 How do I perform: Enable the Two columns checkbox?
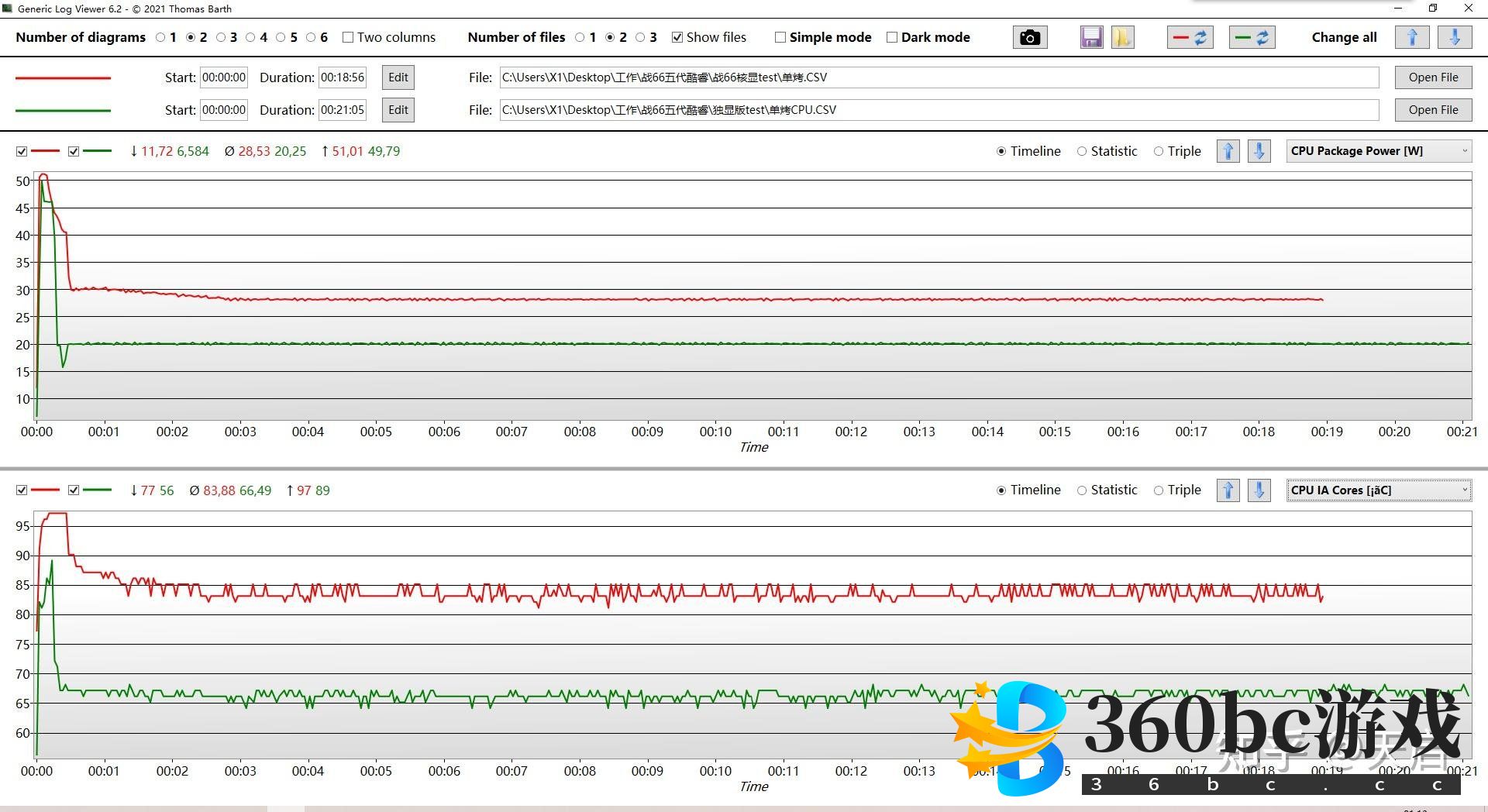[x=348, y=37]
